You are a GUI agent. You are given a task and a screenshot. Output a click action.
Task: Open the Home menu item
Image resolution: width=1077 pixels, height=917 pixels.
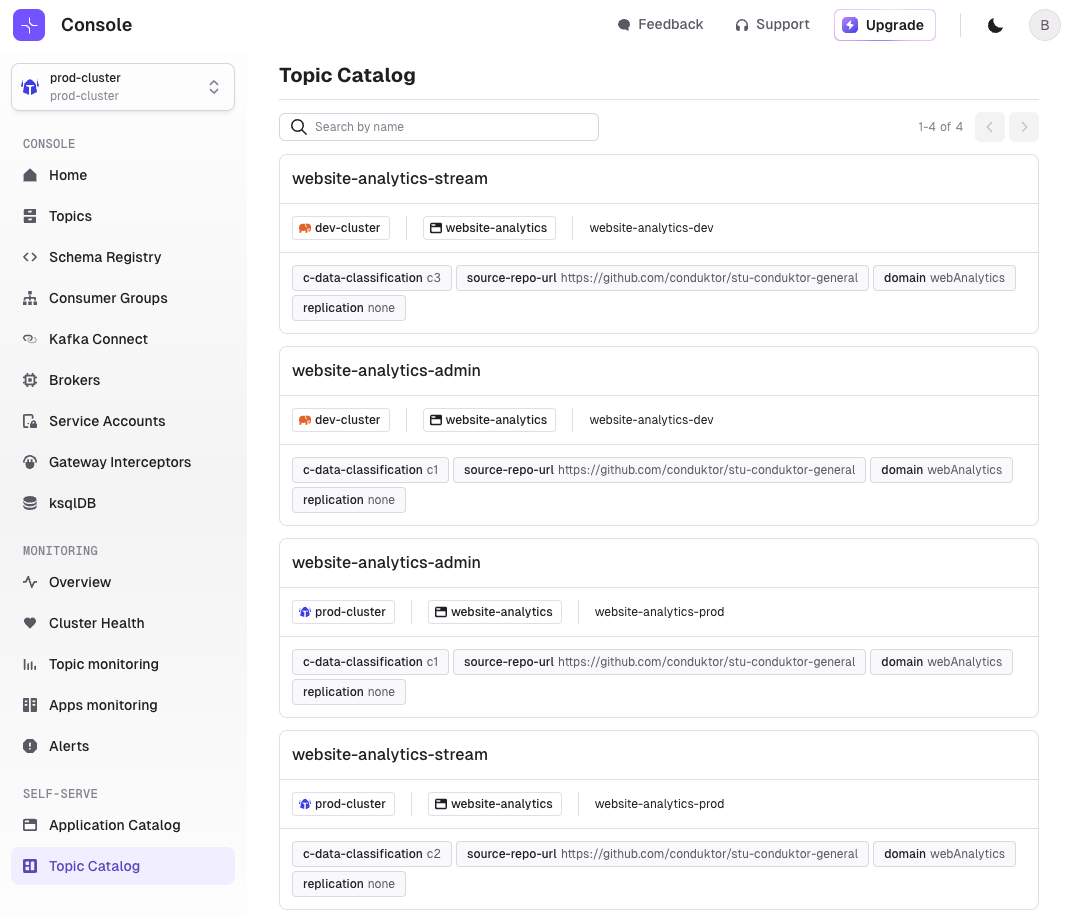[x=123, y=175]
